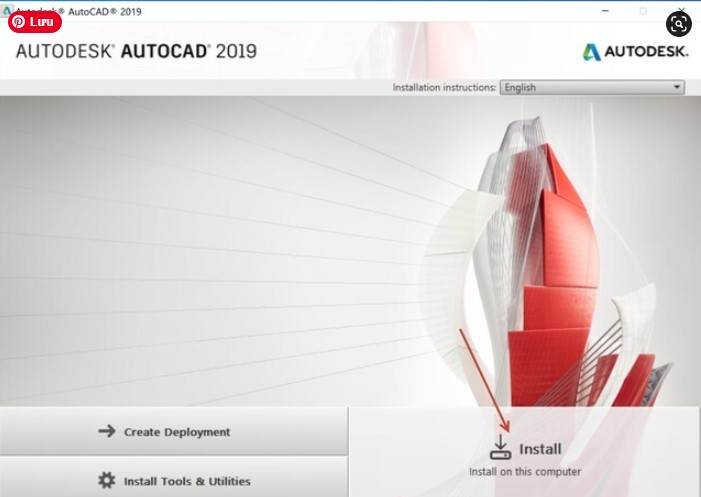The width and height of the screenshot is (701, 497).
Task: Open the Installation instructions language dropdown
Action: [592, 87]
